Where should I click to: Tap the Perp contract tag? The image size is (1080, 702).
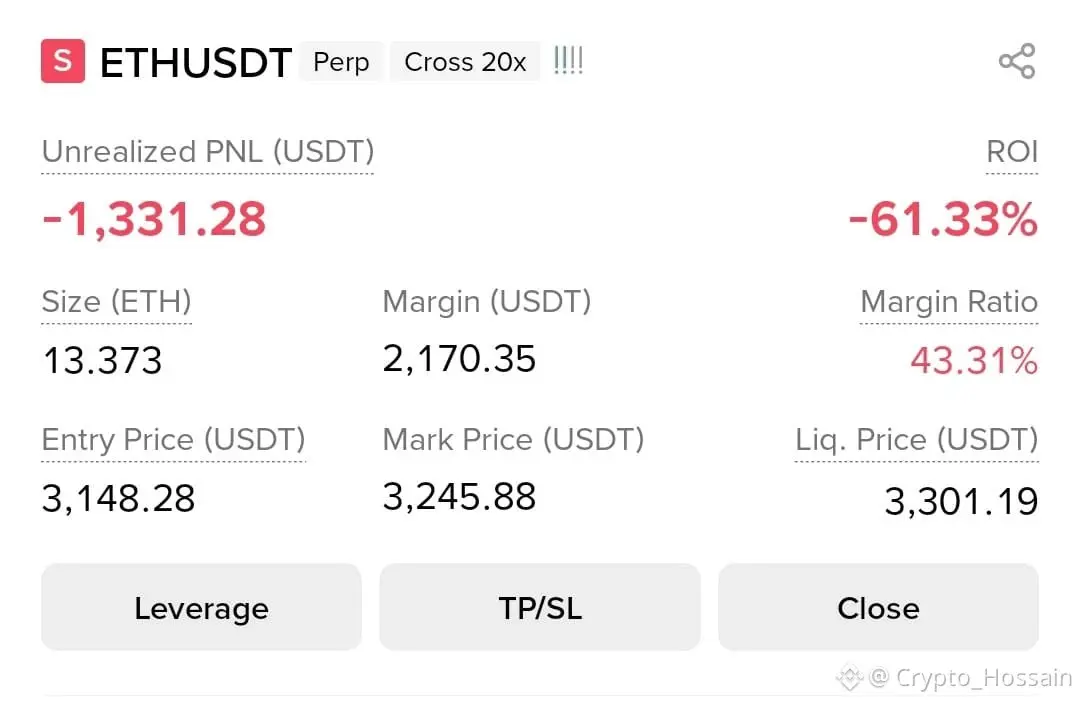[341, 62]
